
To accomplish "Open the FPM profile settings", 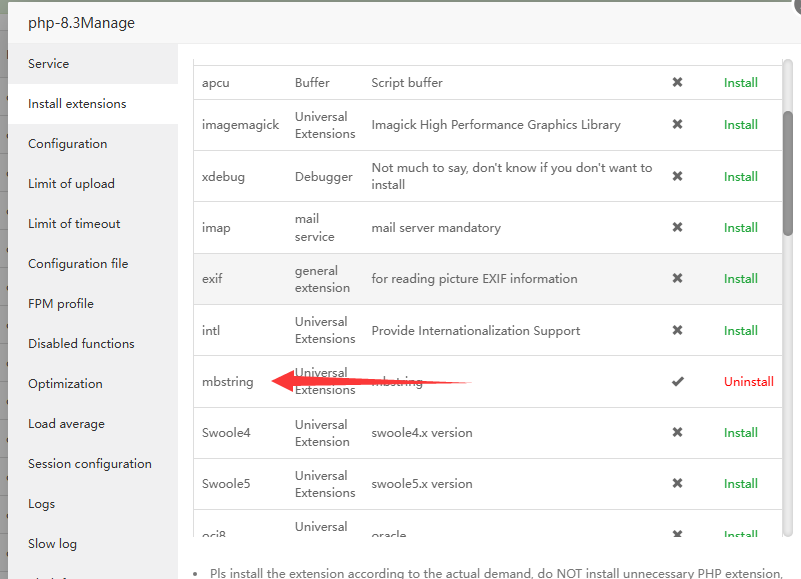I will [x=61, y=304].
